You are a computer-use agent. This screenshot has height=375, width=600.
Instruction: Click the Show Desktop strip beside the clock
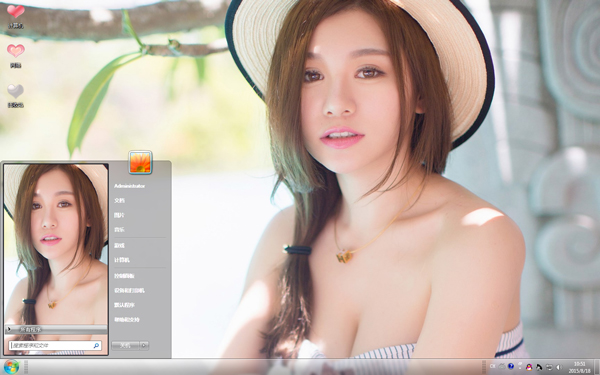tap(597, 367)
